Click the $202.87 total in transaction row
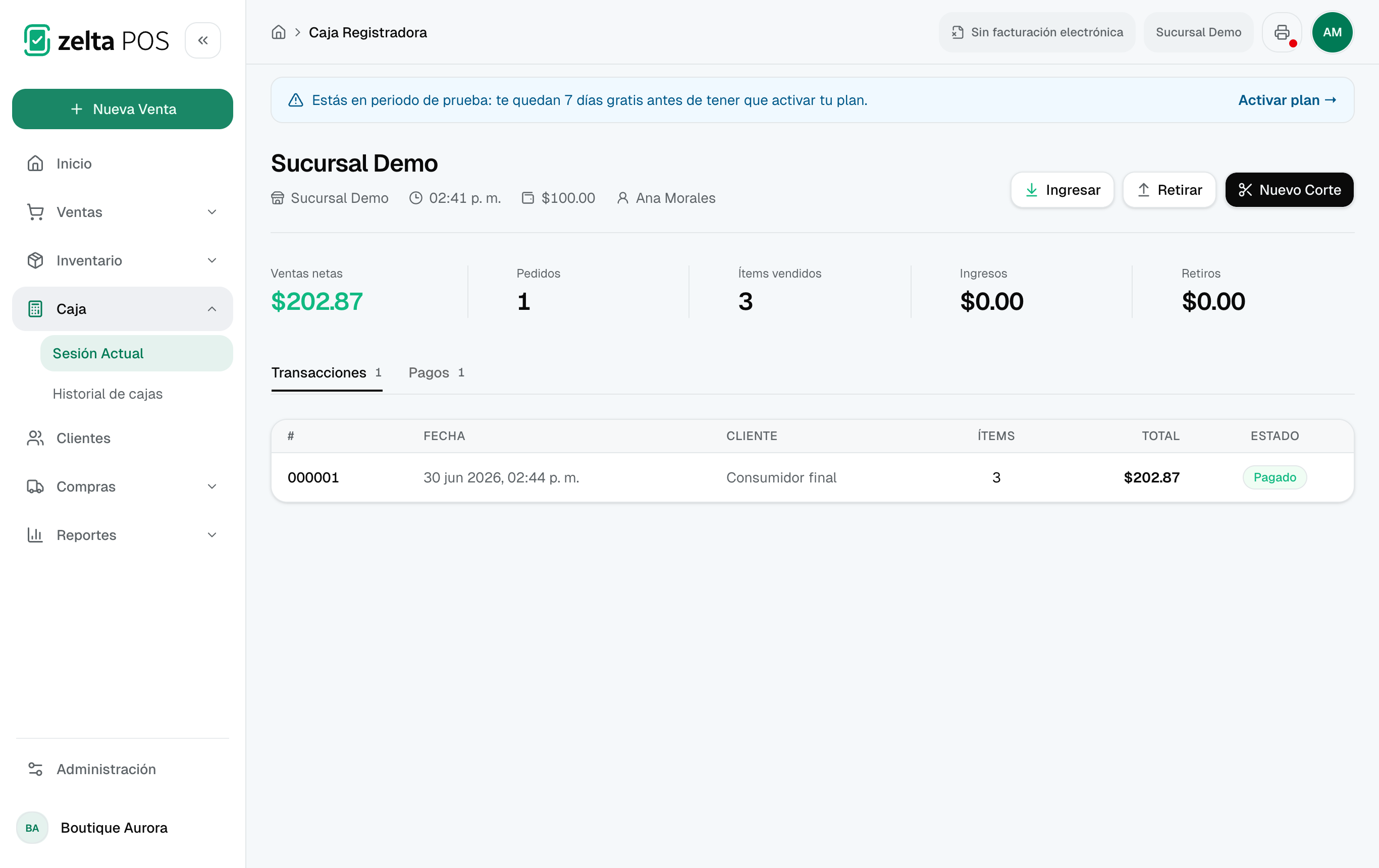1379x868 pixels. (x=1152, y=477)
